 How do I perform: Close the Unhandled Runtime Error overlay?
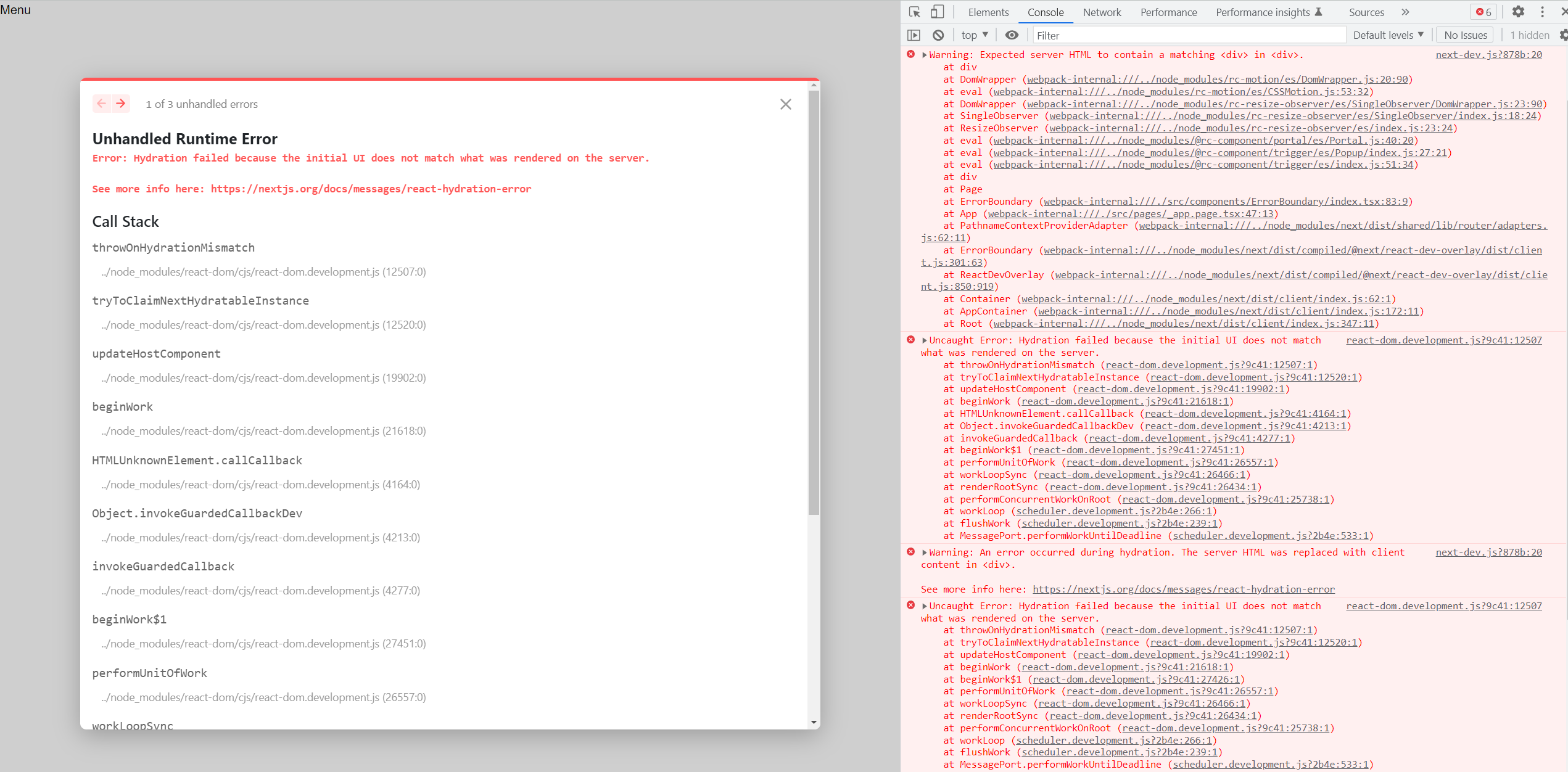(785, 104)
